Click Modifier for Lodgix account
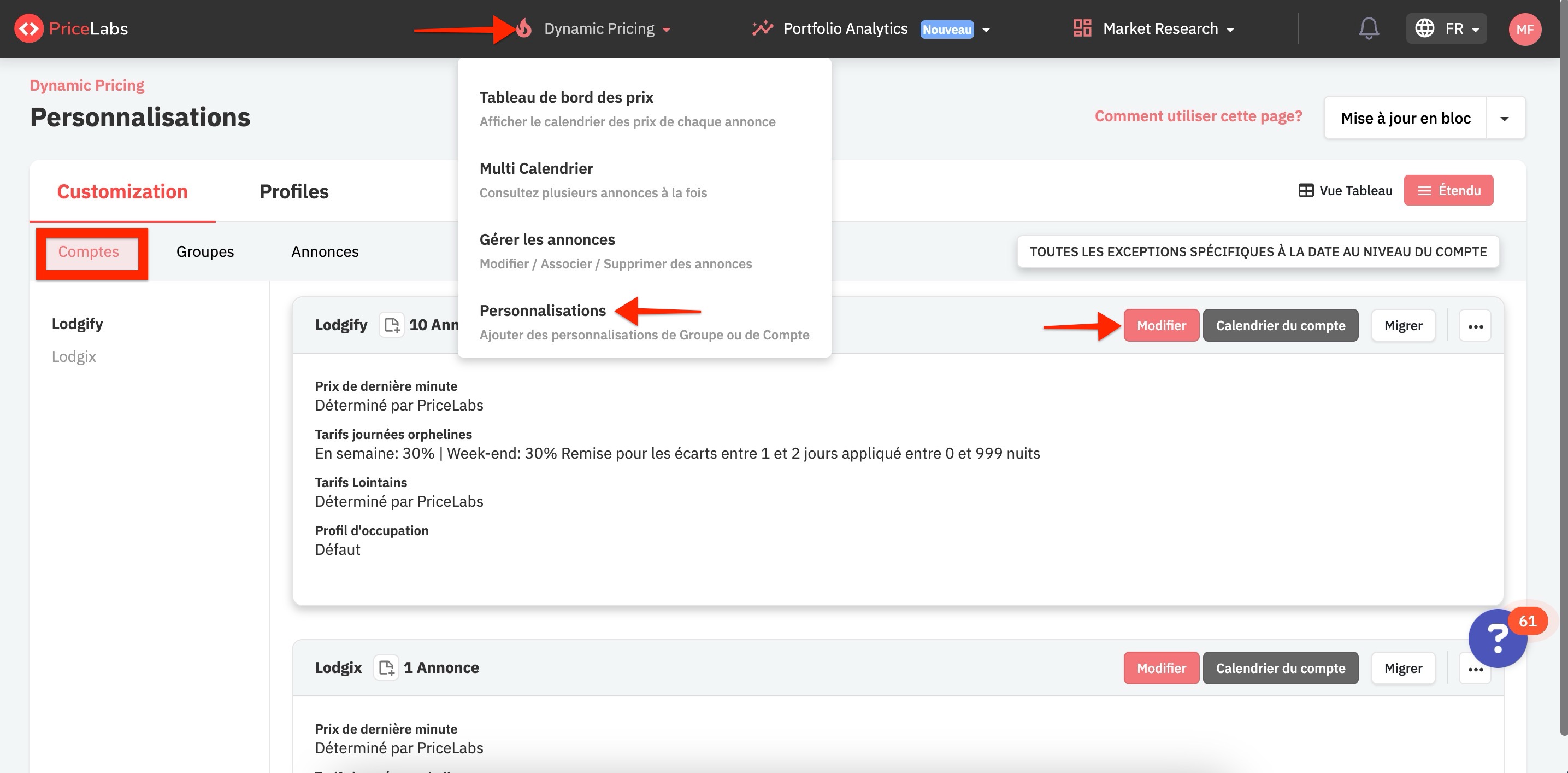Screen dimensions: 1568x773 pyautogui.click(x=1162, y=668)
